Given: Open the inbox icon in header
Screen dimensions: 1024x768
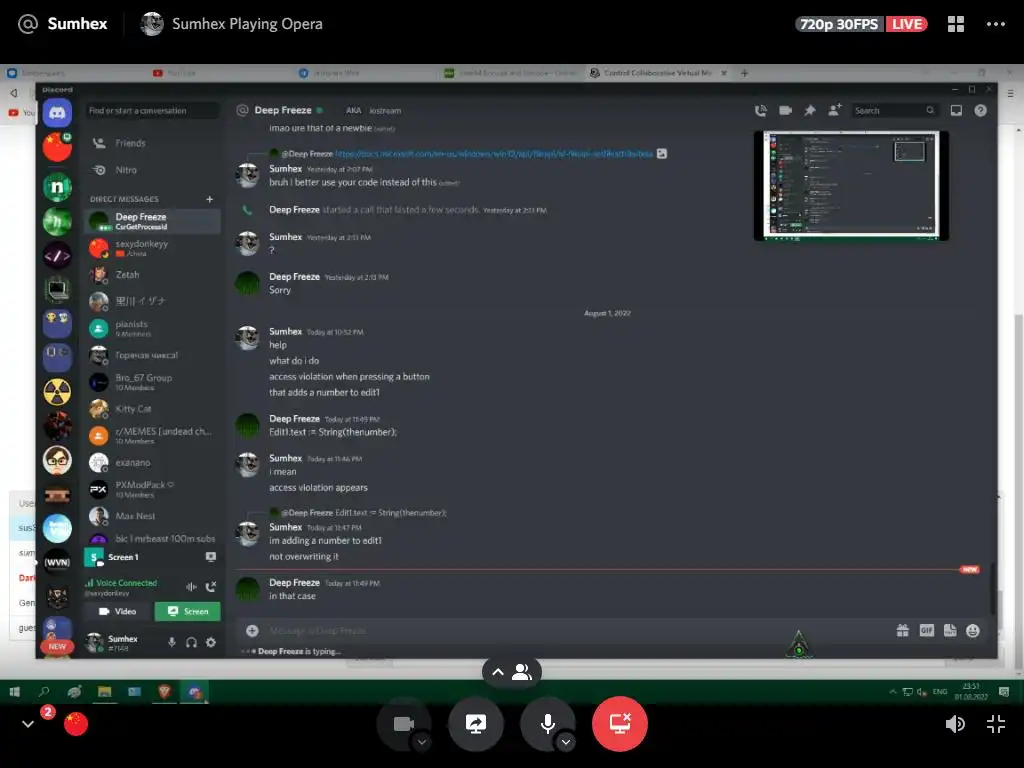Looking at the screenshot, I should (x=956, y=110).
